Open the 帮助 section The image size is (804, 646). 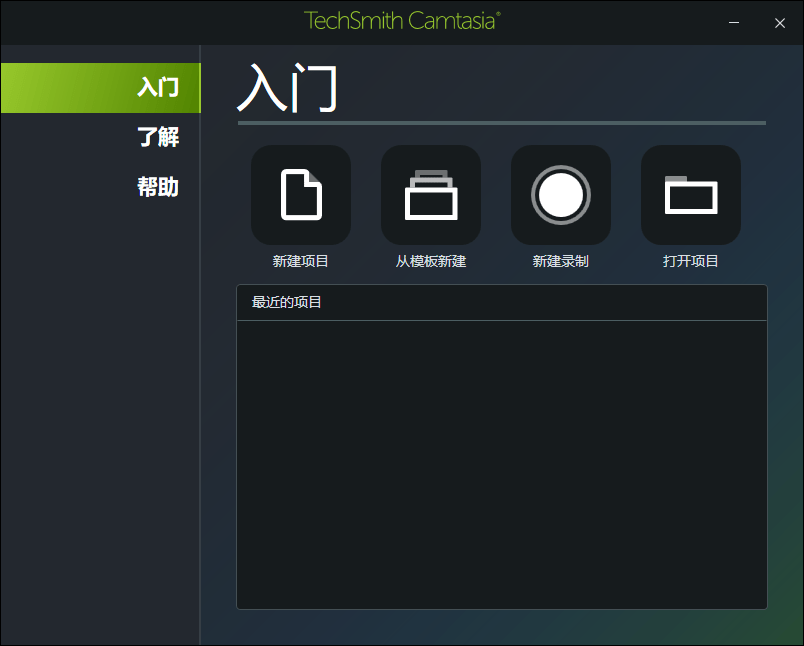pyautogui.click(x=160, y=187)
